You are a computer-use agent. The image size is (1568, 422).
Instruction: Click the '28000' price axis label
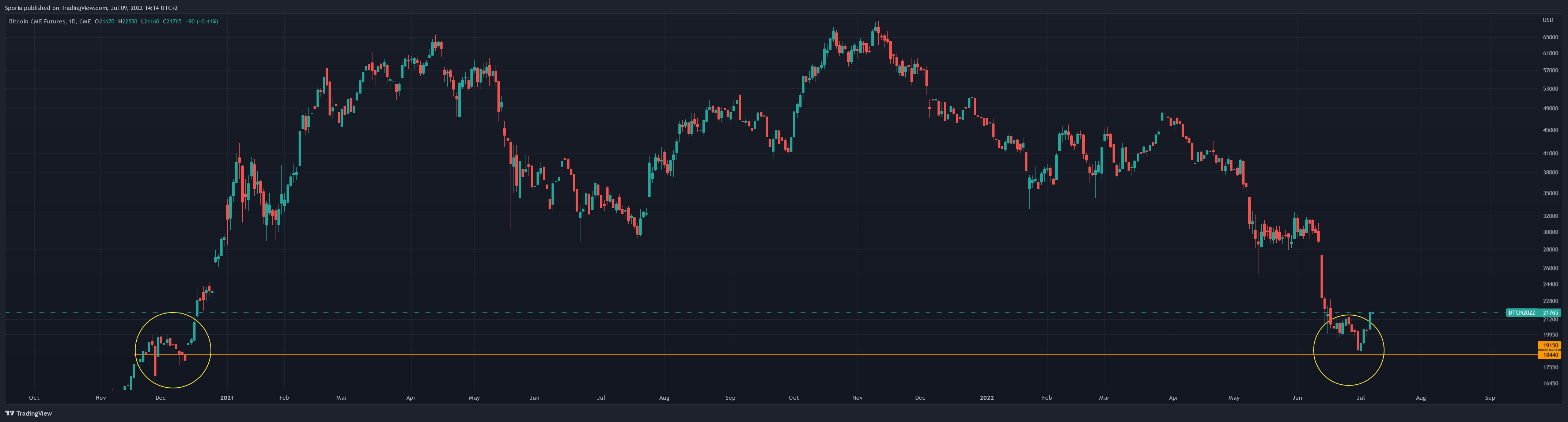[1550, 250]
